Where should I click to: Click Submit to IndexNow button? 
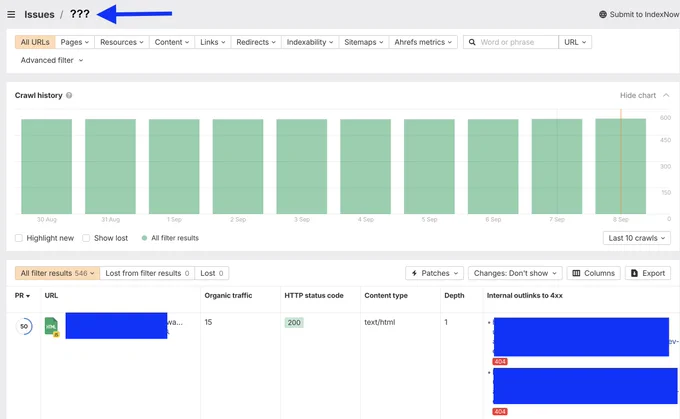click(640, 14)
